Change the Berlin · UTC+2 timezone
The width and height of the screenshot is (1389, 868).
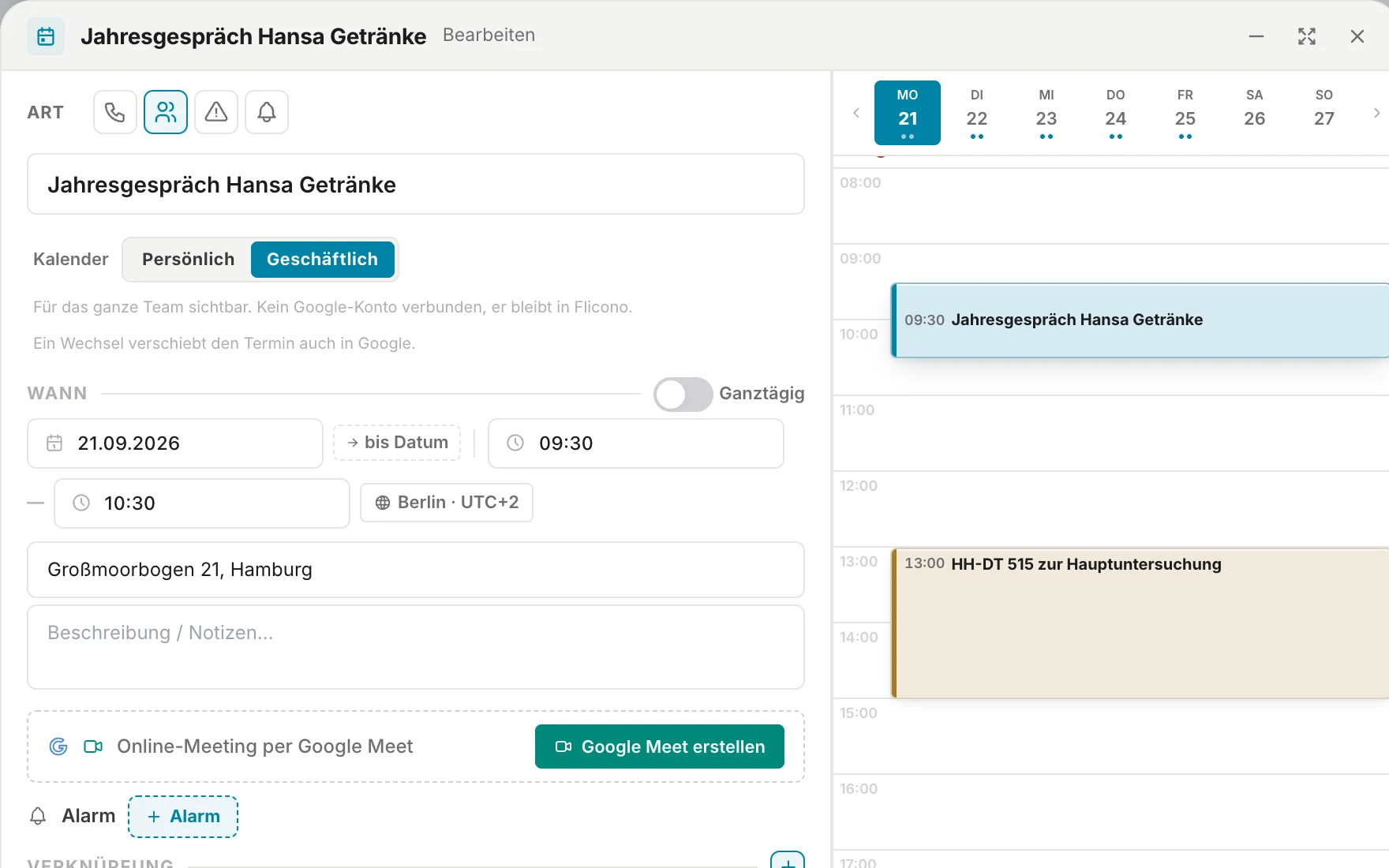tap(447, 503)
